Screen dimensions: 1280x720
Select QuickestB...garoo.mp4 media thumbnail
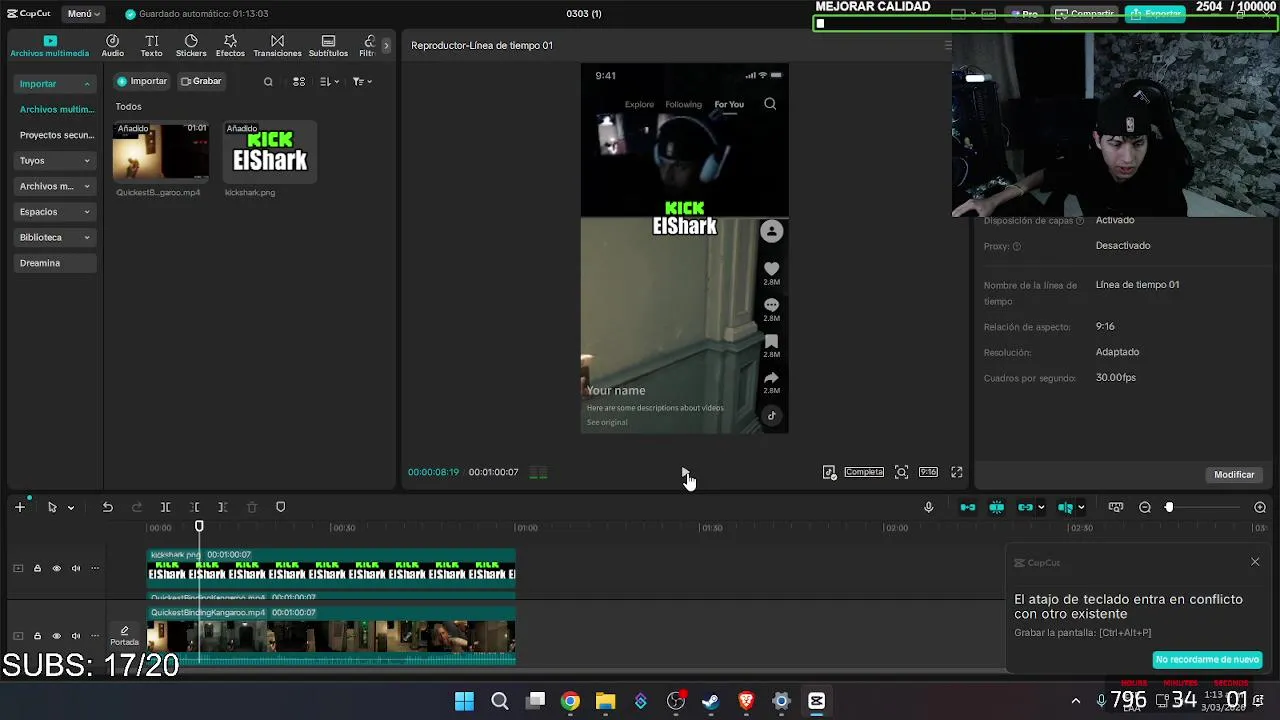161,152
